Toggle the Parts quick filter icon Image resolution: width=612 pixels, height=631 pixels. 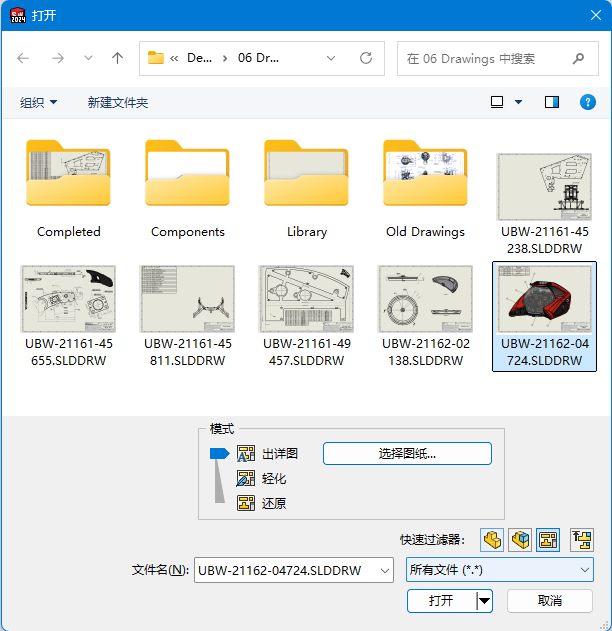(x=491, y=540)
